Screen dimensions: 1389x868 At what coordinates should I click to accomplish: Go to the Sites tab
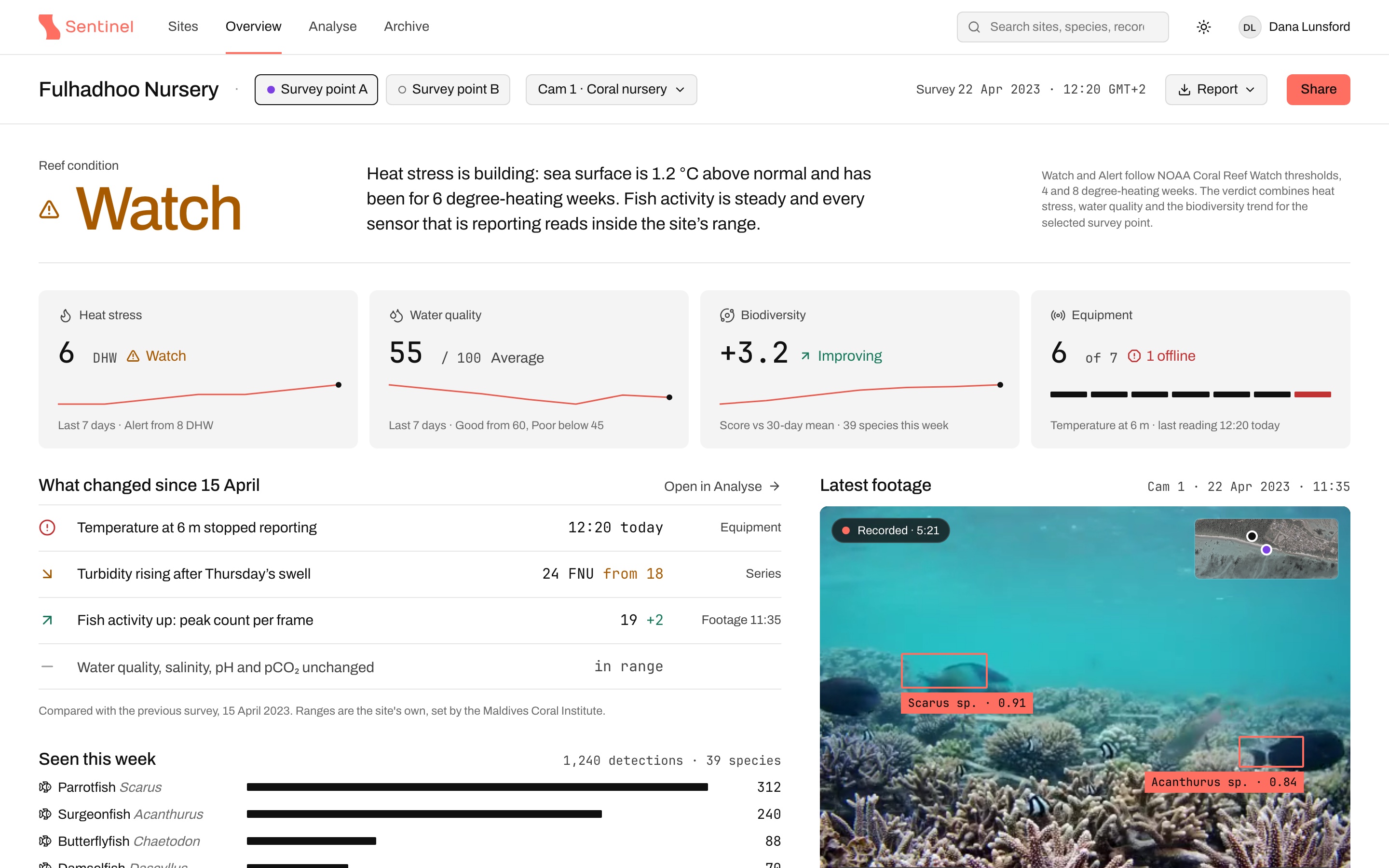tap(183, 27)
